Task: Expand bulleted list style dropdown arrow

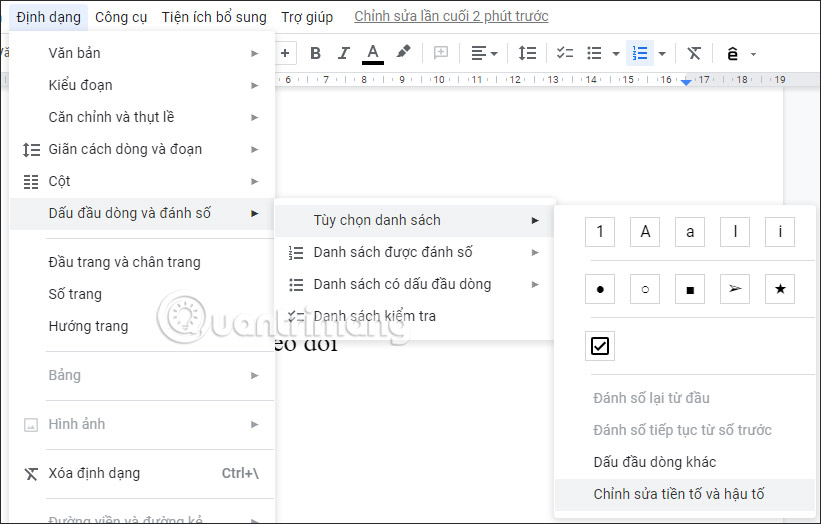Action: click(x=616, y=53)
